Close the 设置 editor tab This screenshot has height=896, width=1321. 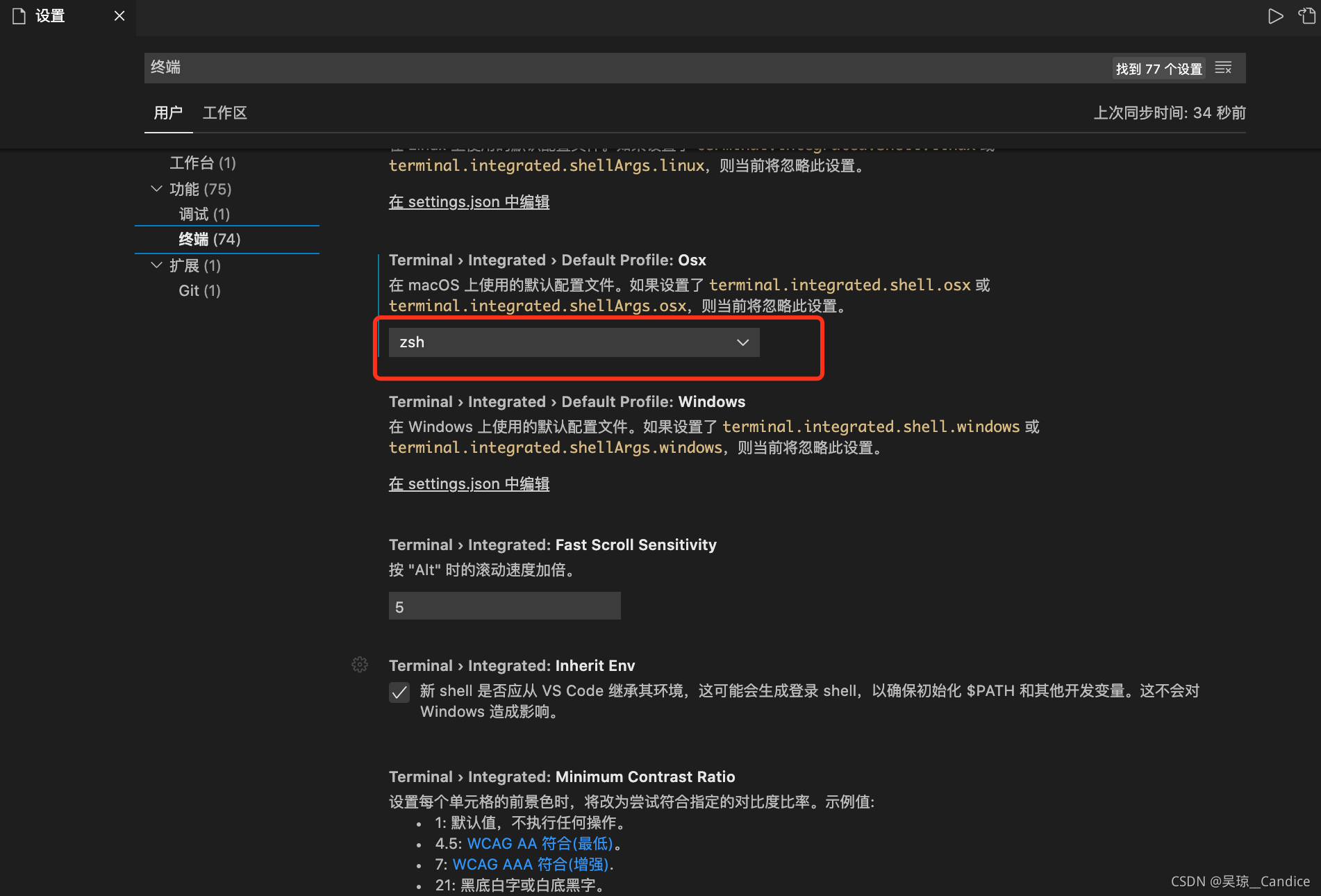[119, 16]
